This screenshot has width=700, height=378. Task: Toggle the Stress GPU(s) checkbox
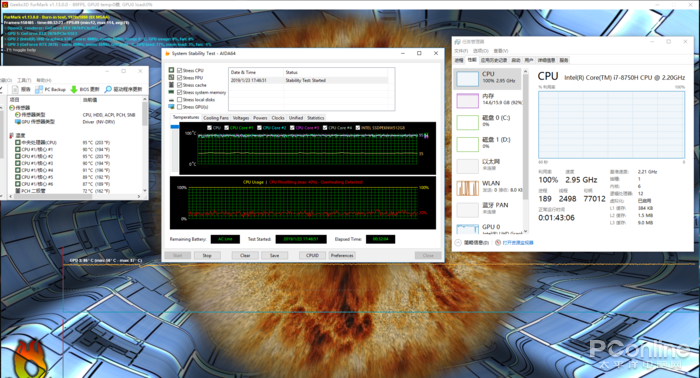(179, 107)
